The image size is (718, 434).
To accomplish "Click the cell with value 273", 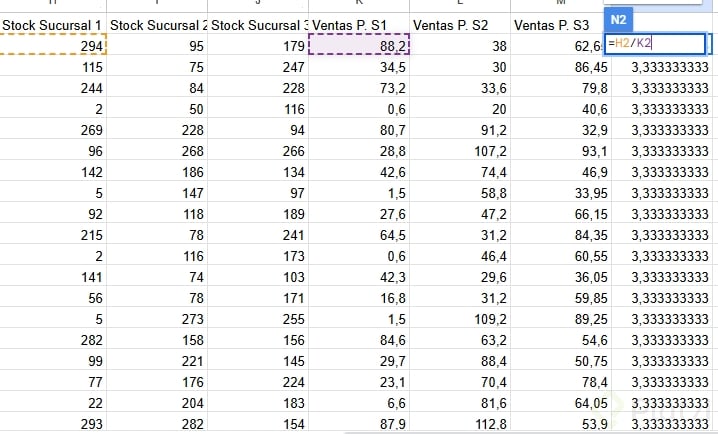I will click(x=157, y=318).
